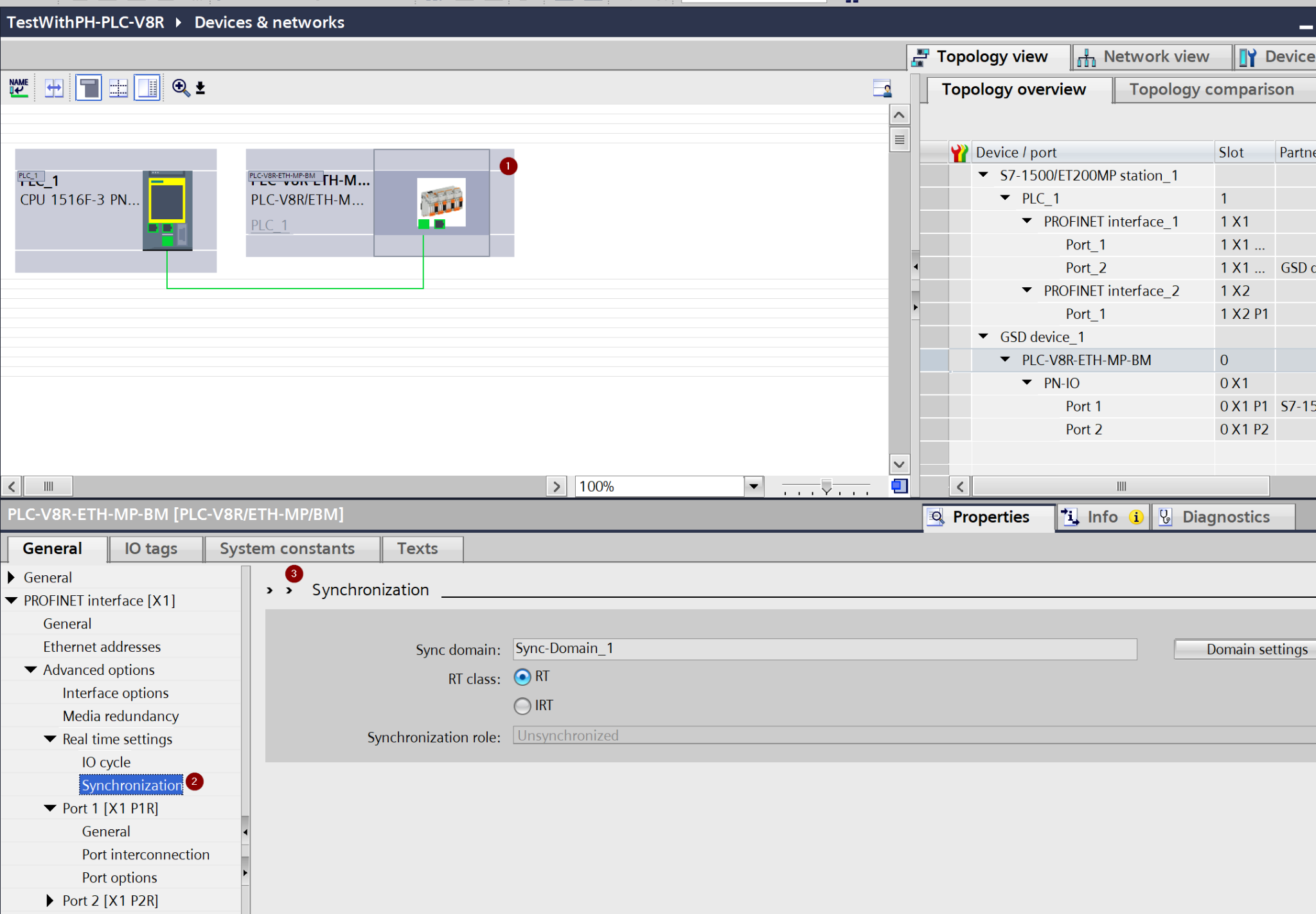The image size is (1316, 914).
Task: Open the IO tags tab
Action: (x=151, y=548)
